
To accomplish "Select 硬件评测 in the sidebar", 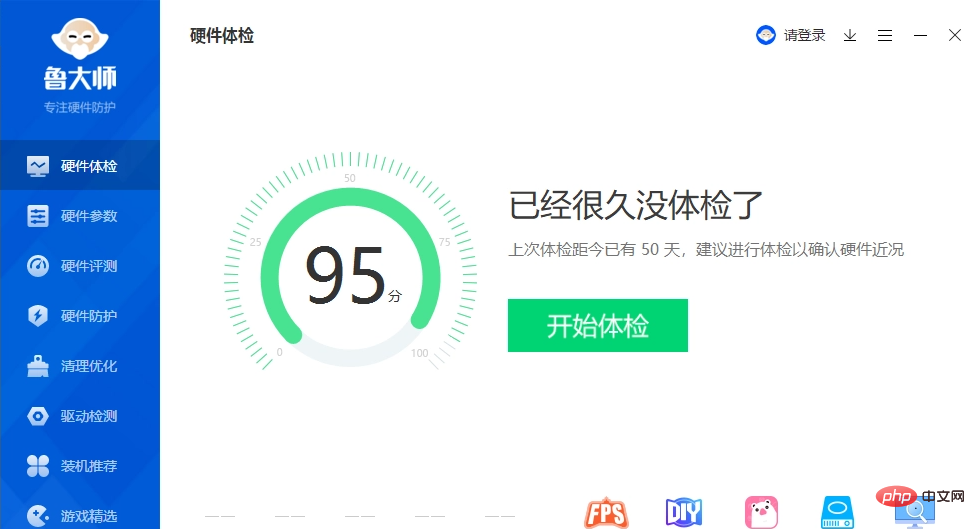I will click(x=80, y=266).
